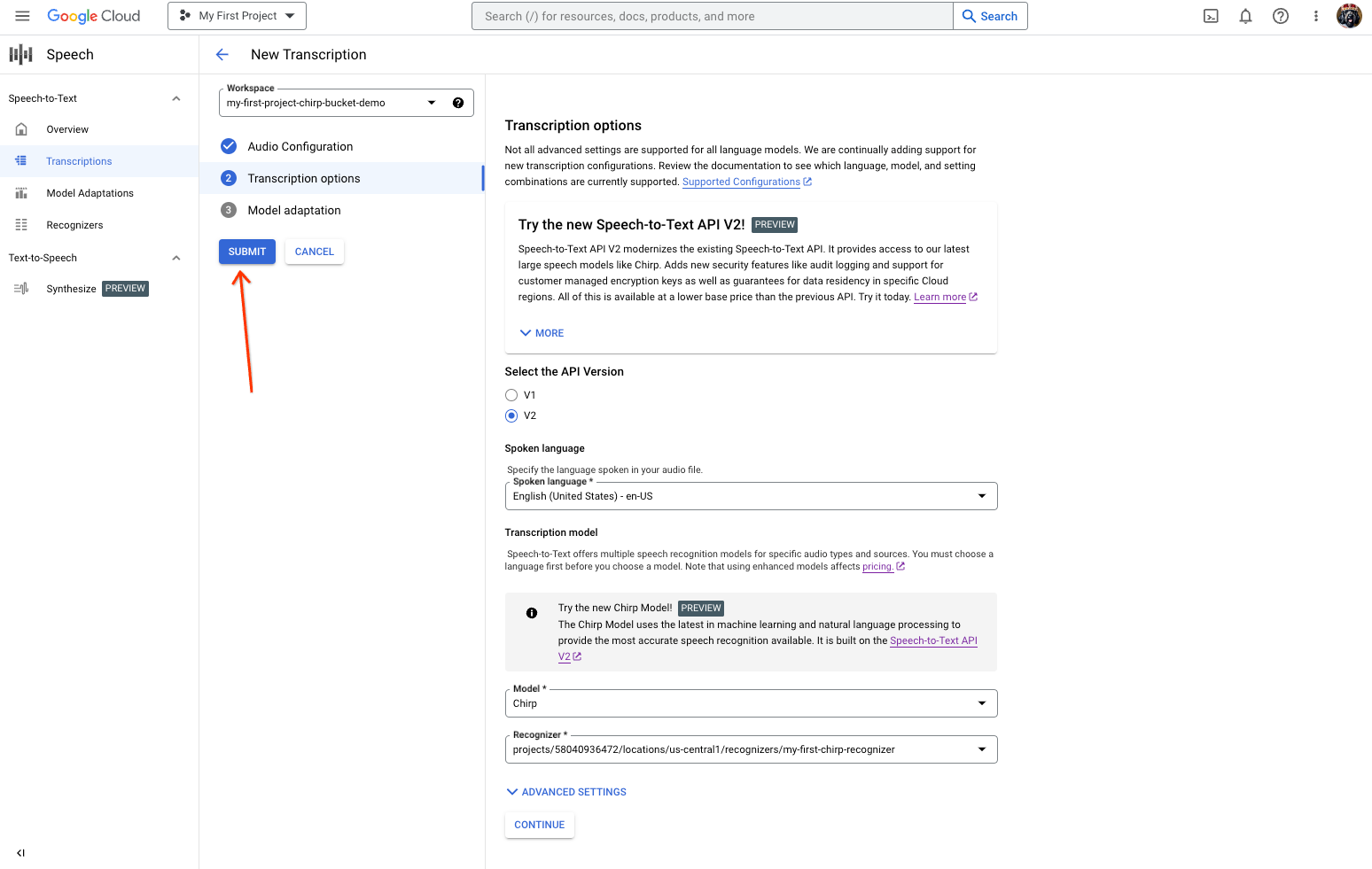Open the Recognizer dropdown
The image size is (1372, 869).
751,749
